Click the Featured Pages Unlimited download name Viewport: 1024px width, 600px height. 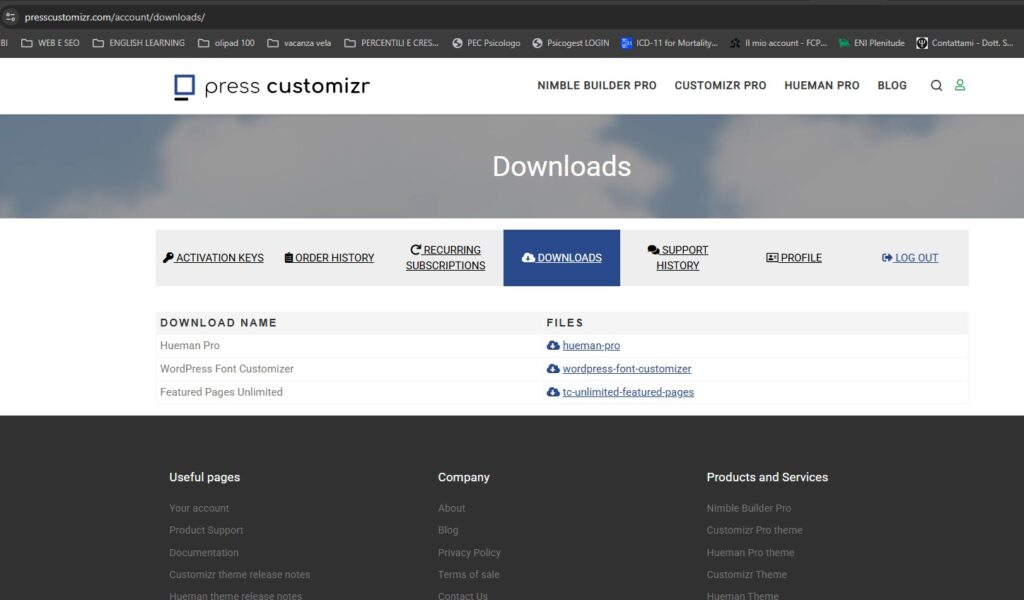pos(221,392)
